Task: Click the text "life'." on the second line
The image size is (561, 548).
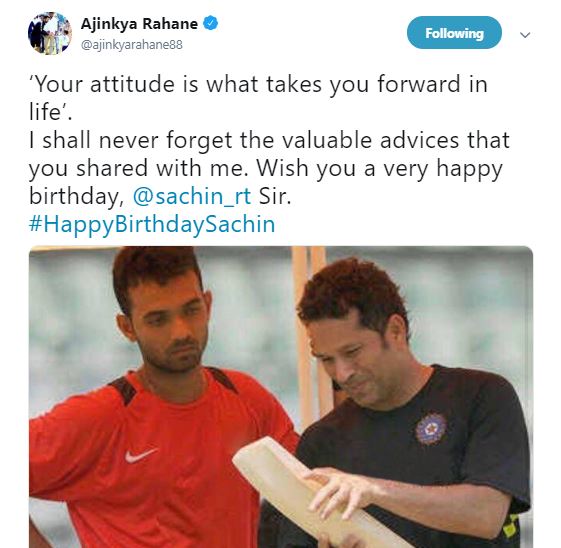Action: coord(50,112)
